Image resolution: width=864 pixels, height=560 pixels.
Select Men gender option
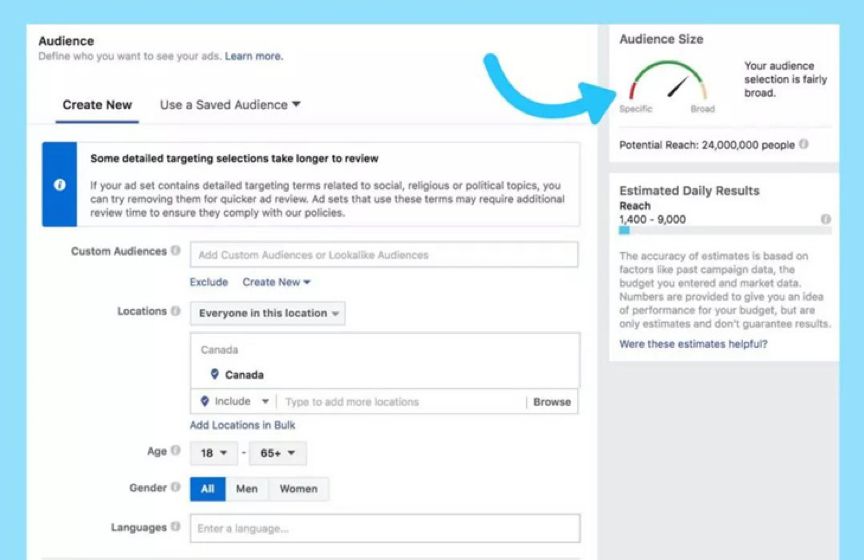tap(247, 489)
